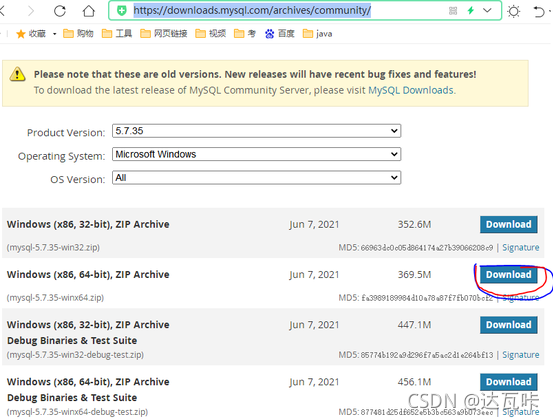The width and height of the screenshot is (554, 419).
Task: Go to the browser home page icon
Action: (x=89, y=11)
